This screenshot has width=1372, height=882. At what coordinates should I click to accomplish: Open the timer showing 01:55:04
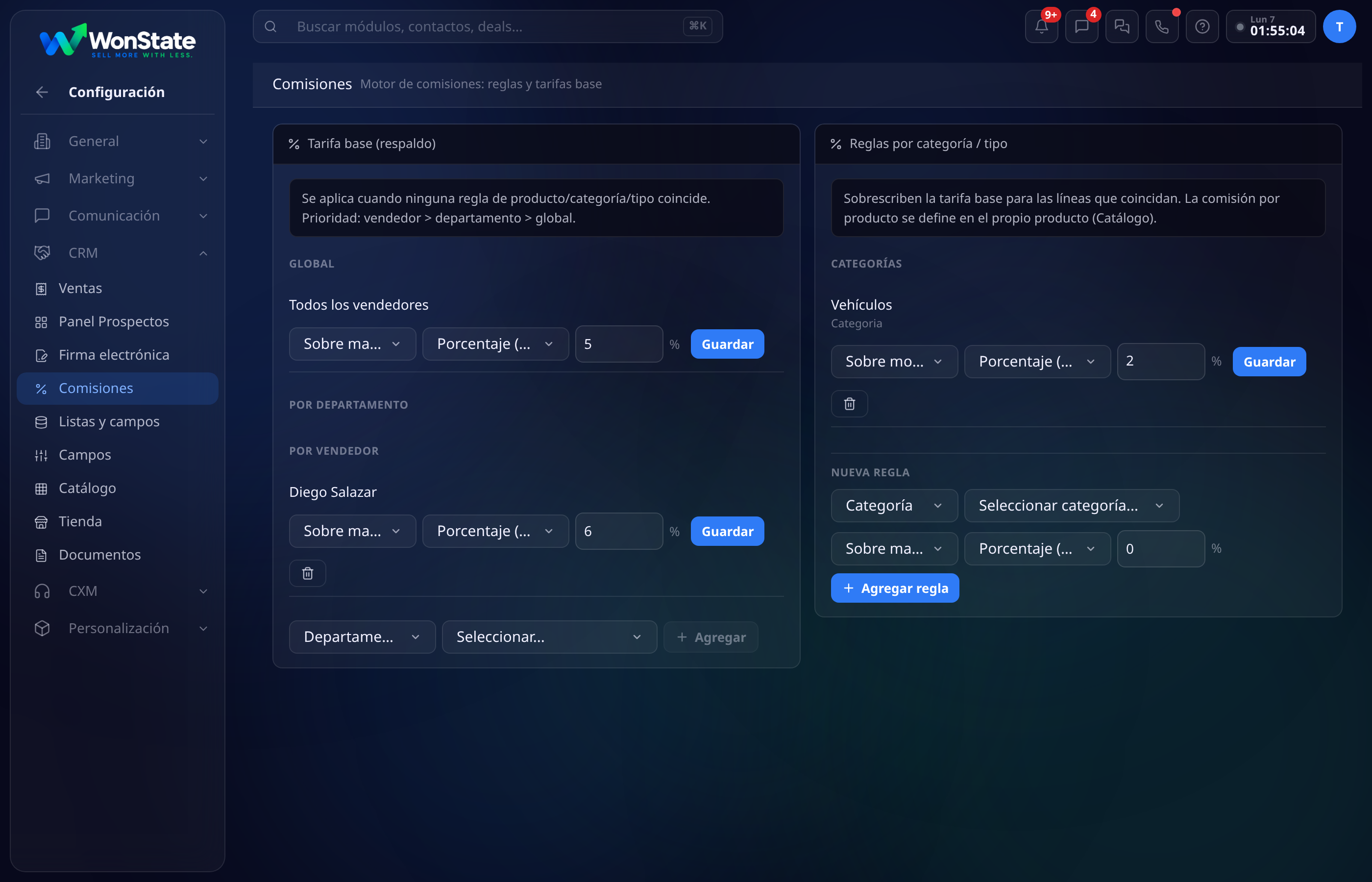click(x=1271, y=26)
